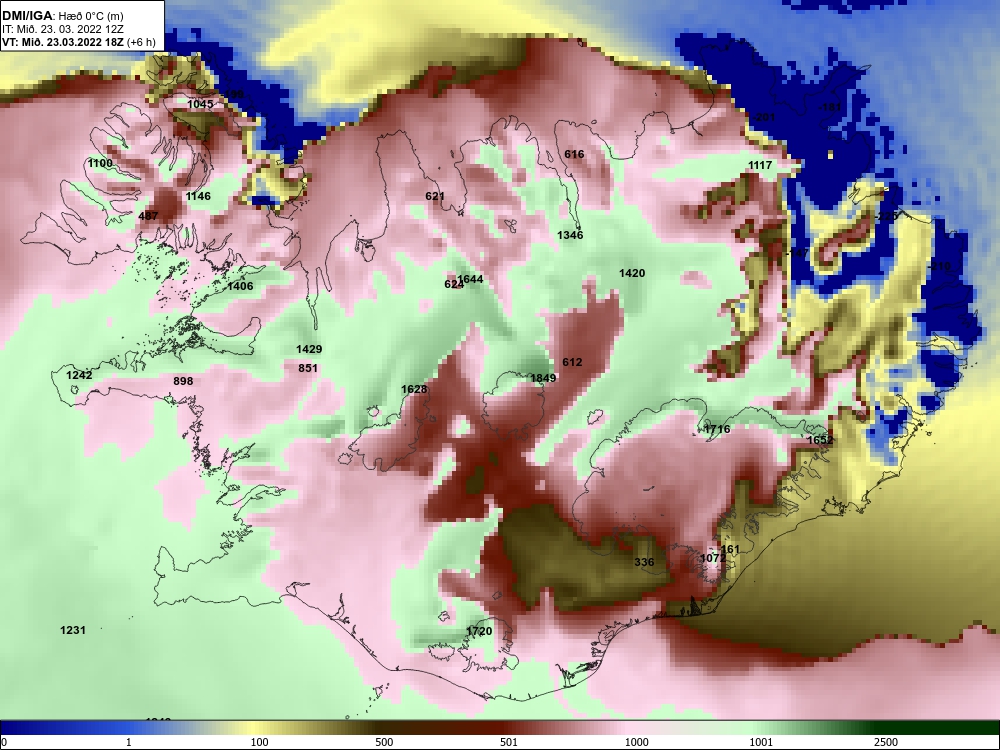Click the map value '1406'
Screen dimensions: 1000x750
pyautogui.click(x=240, y=286)
